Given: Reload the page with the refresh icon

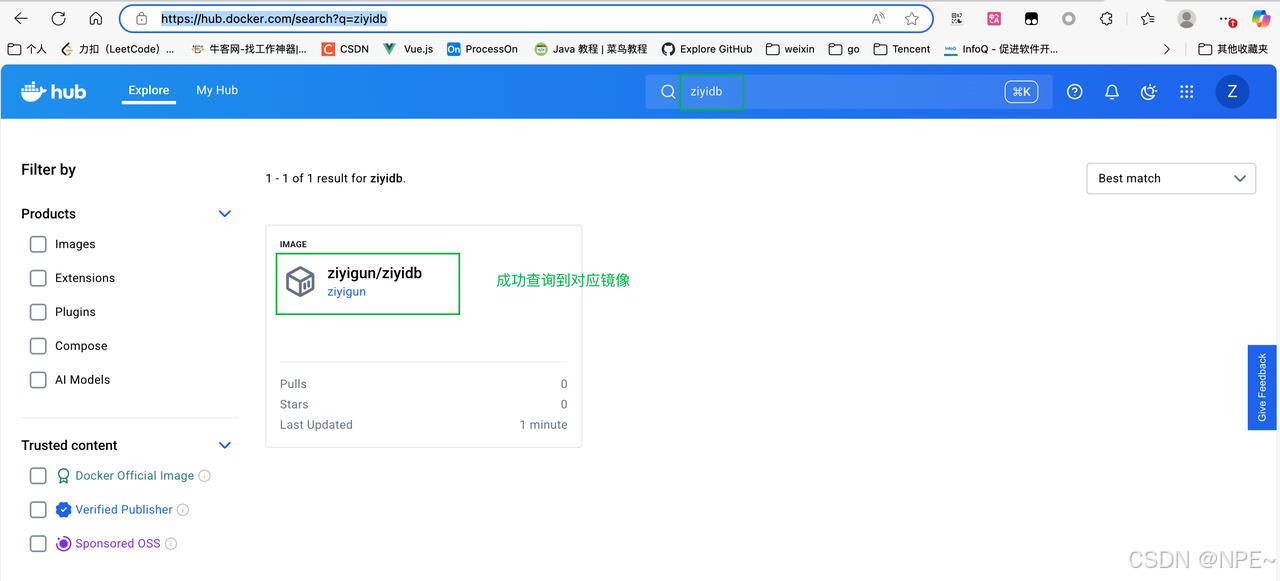Looking at the screenshot, I should tap(58, 18).
